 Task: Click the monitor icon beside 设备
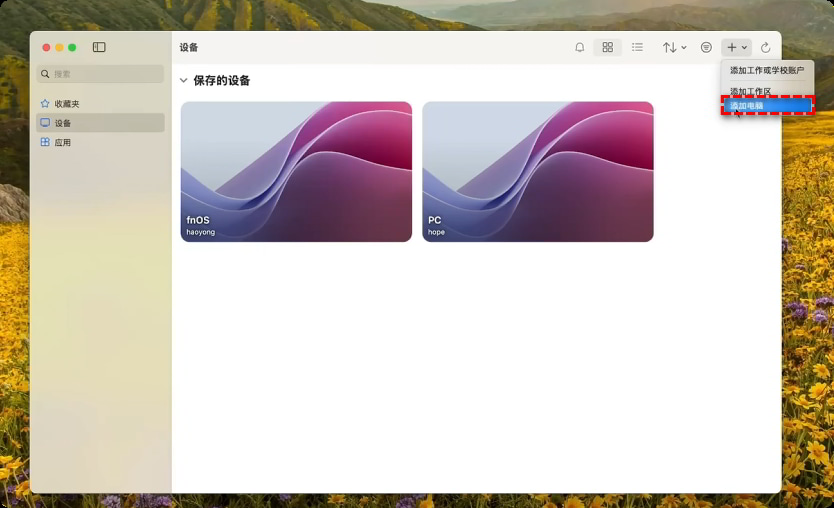tap(45, 123)
